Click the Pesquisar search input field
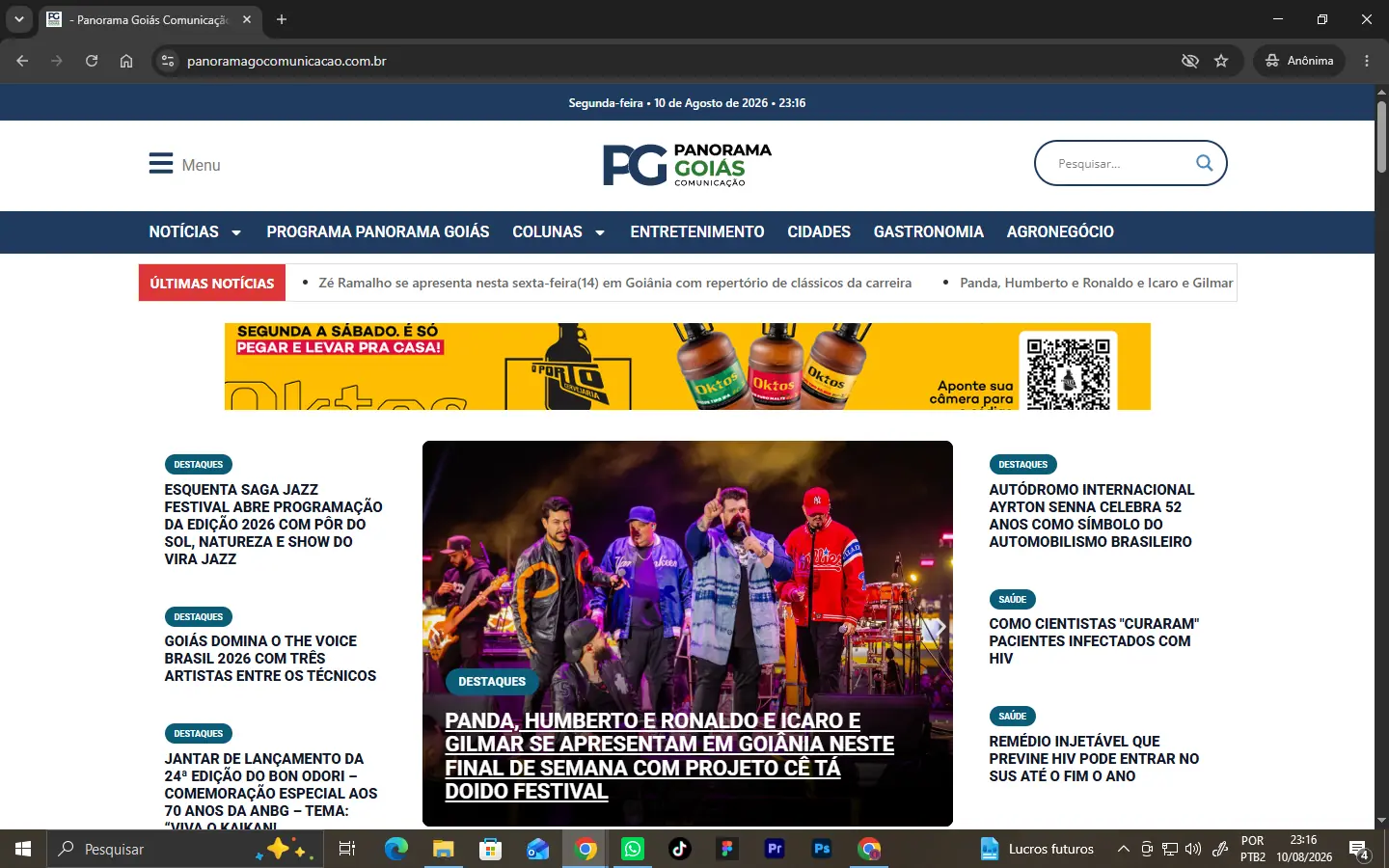 tap(1119, 163)
